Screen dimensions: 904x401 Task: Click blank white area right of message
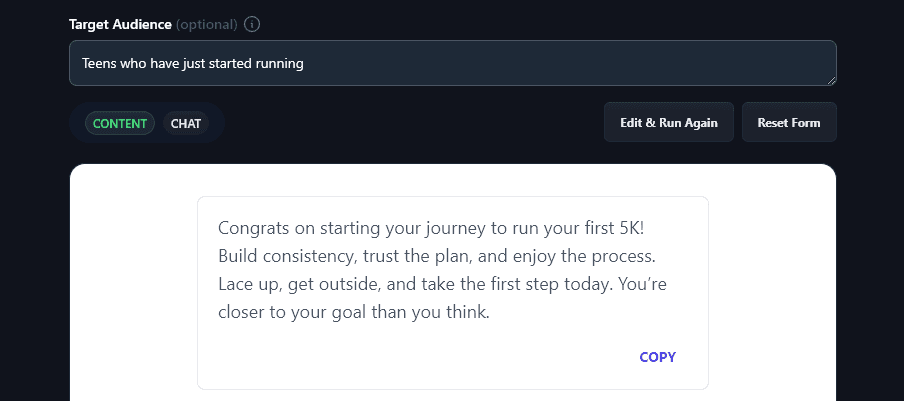[x=772, y=290]
